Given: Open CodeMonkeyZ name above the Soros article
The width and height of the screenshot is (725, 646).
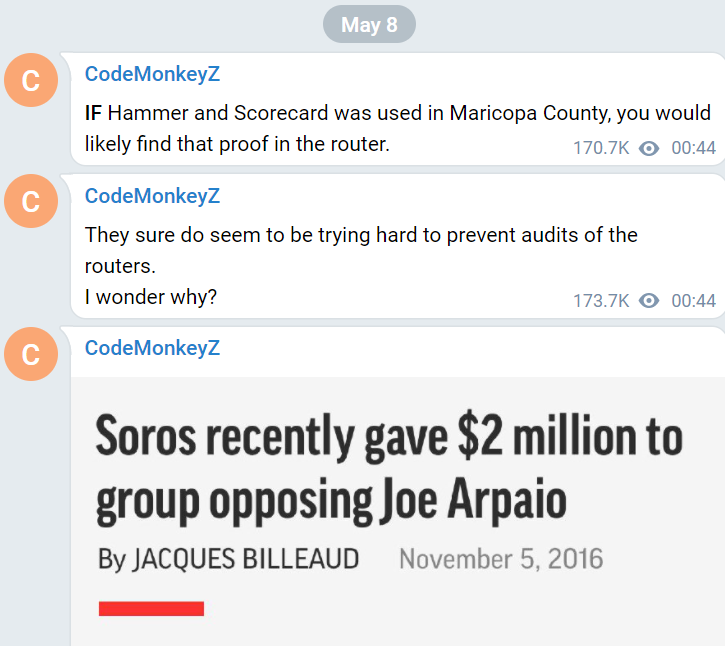Looking at the screenshot, I should pos(153,348).
